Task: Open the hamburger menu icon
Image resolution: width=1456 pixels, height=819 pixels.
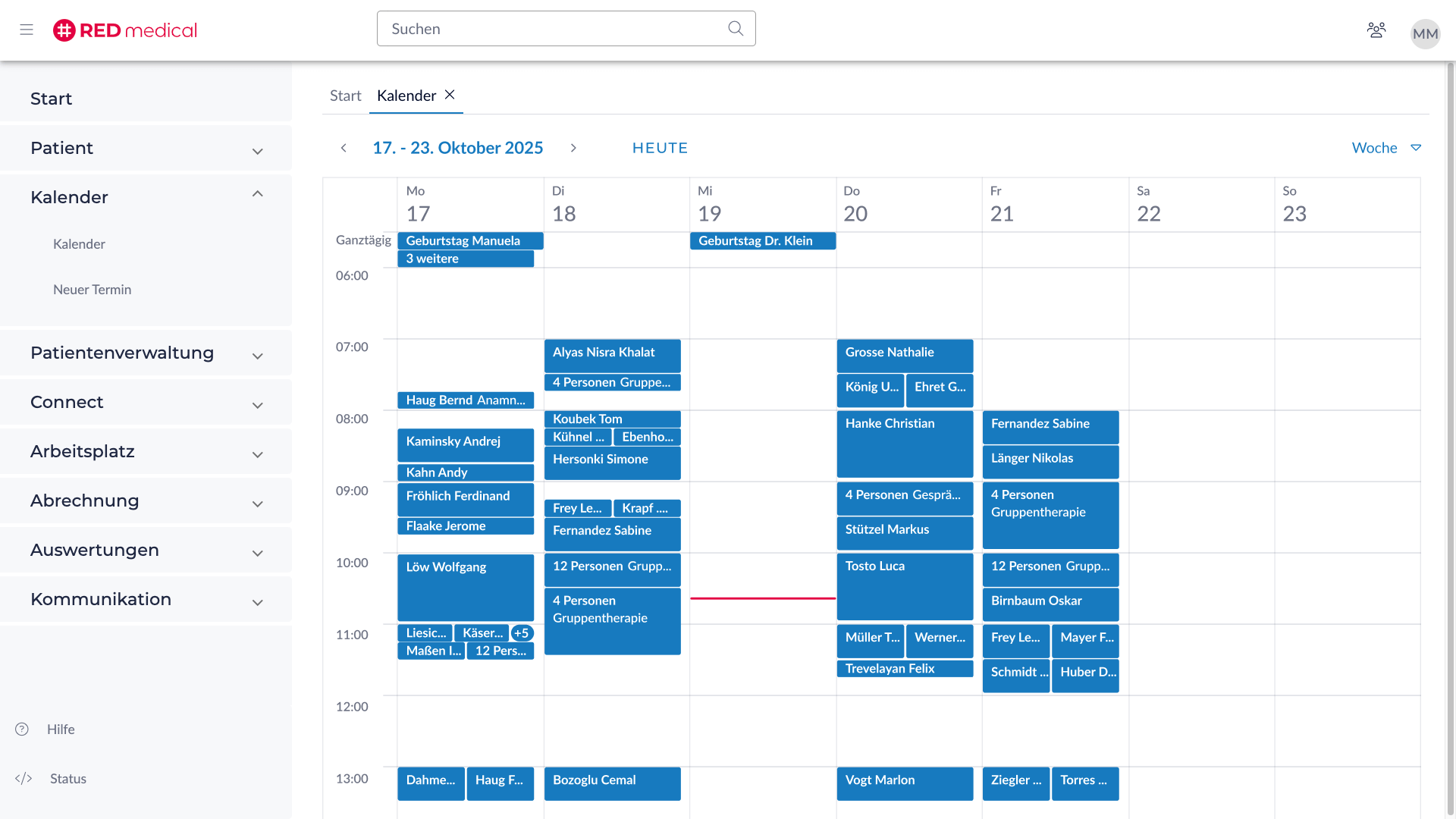Action: pos(27,30)
